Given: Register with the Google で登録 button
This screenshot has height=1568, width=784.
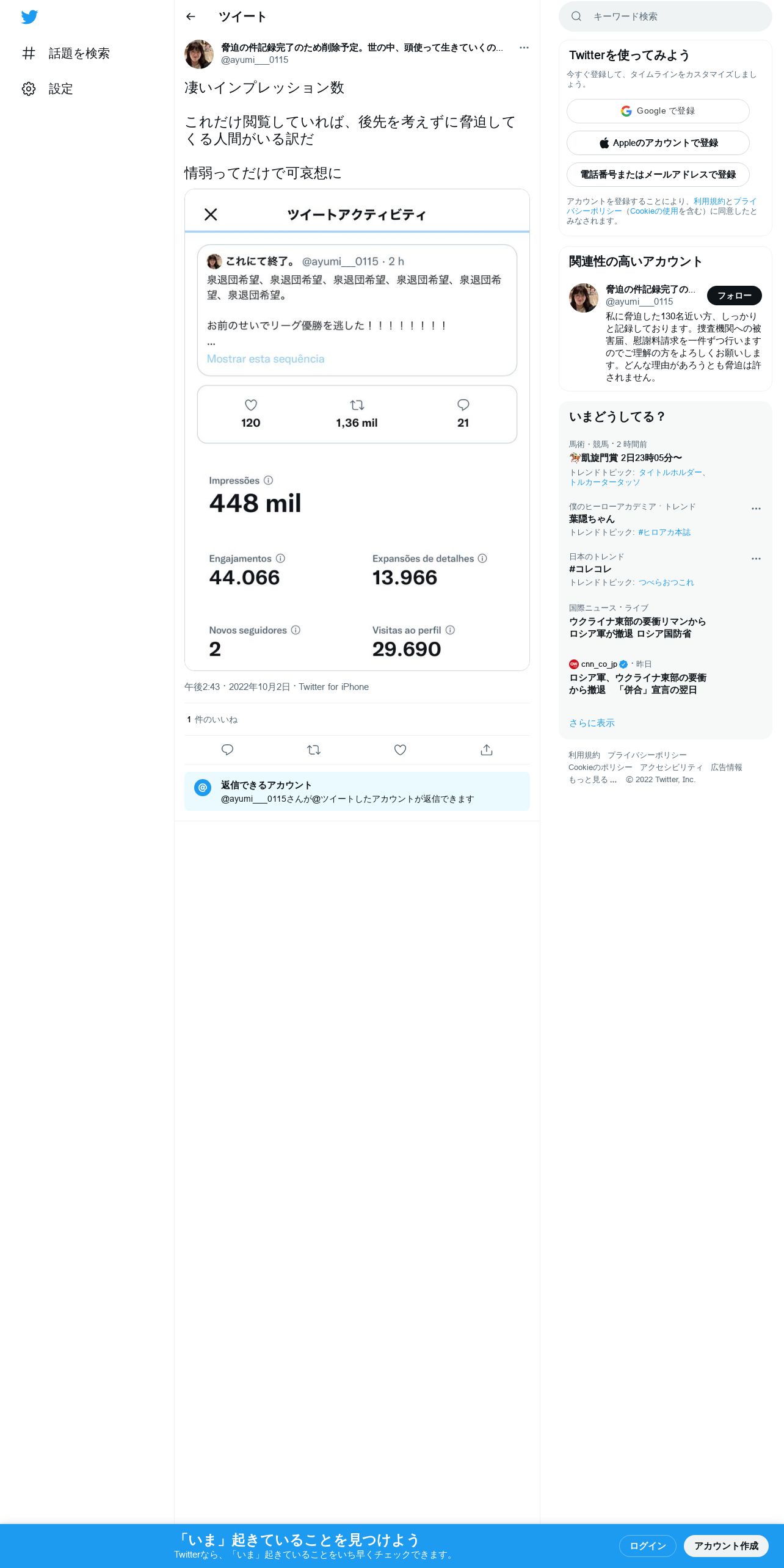Looking at the screenshot, I should click(658, 111).
